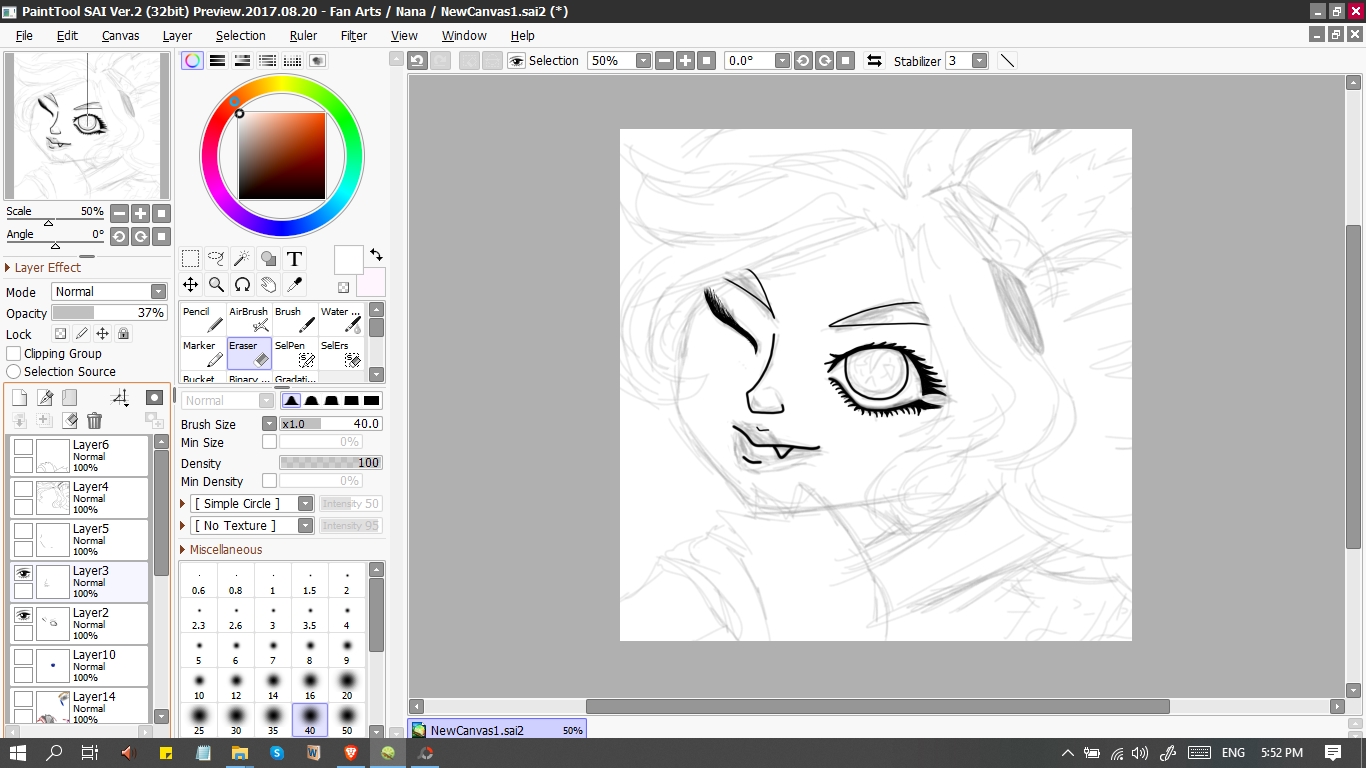Select the Move tool
1366x768 pixels.
point(190,285)
